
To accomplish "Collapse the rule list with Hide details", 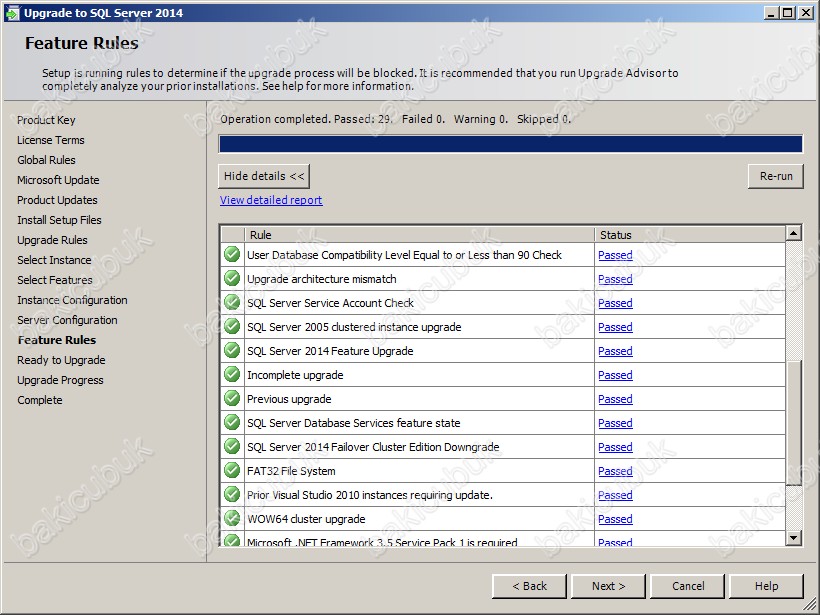I will (x=264, y=176).
